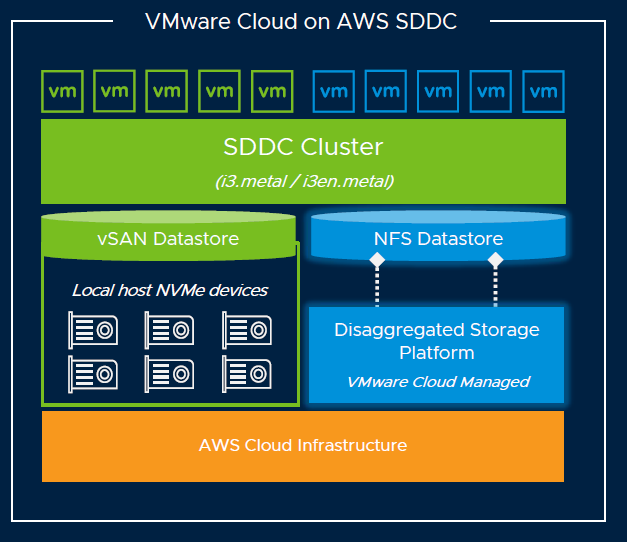Click the leftmost green vm icon
Viewport: 627px width, 542px height.
pos(62,92)
